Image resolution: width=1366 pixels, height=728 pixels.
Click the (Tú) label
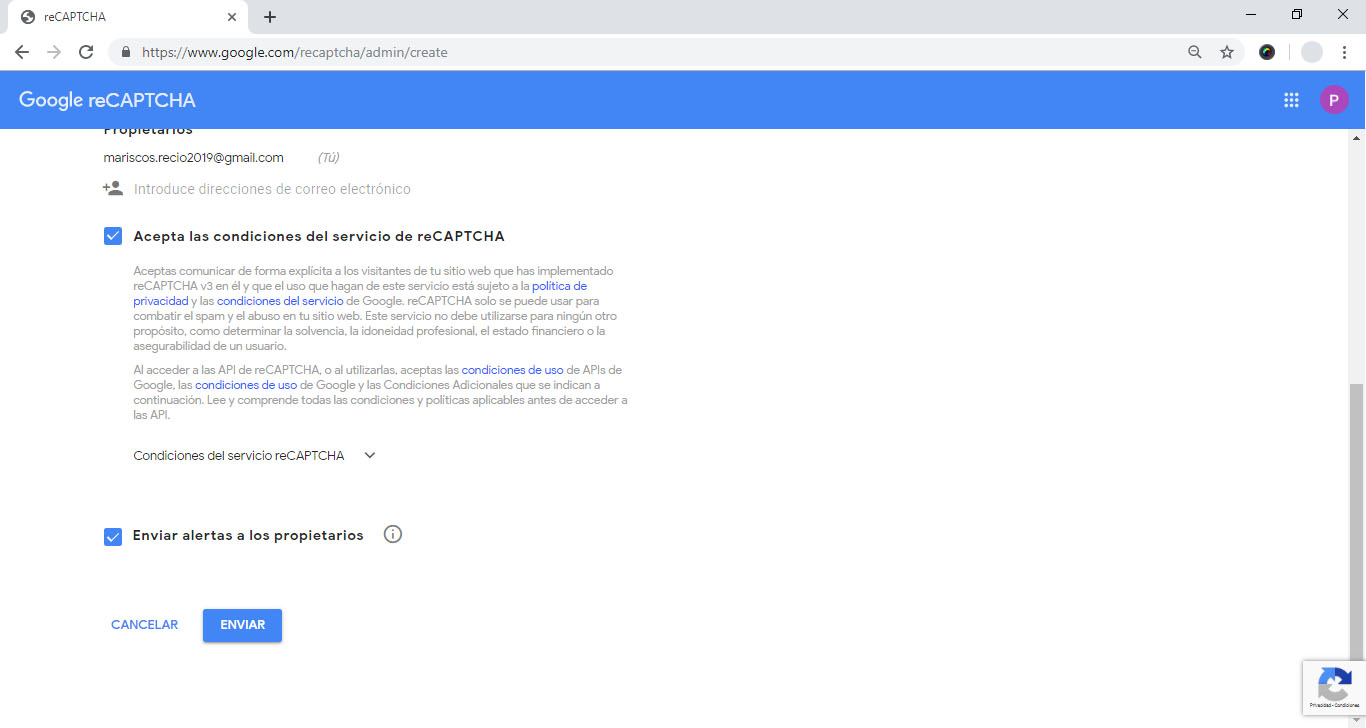(328, 158)
